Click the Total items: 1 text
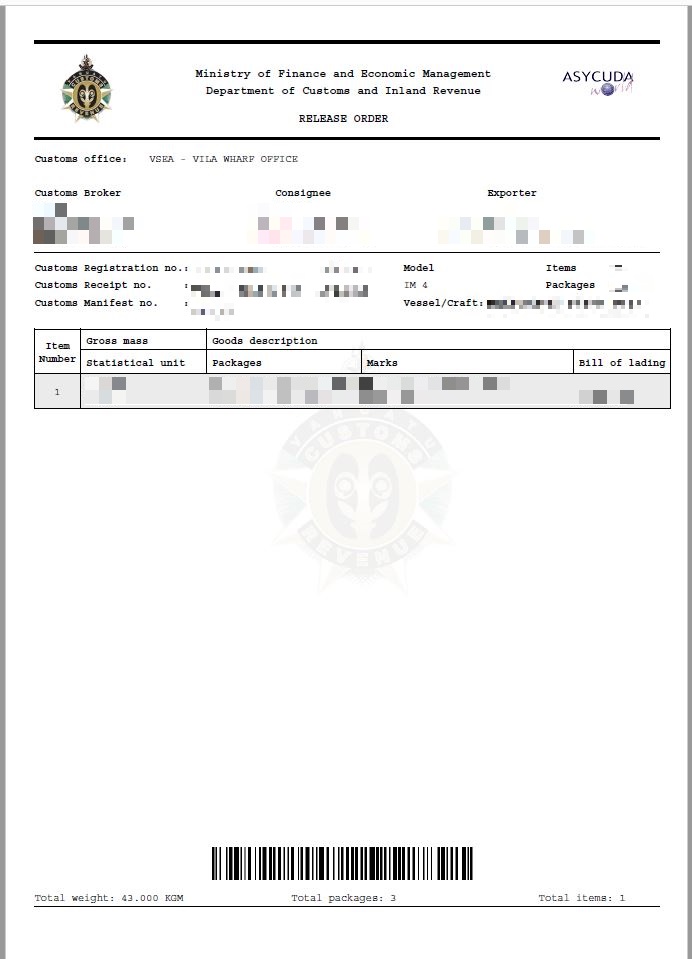This screenshot has height=959, width=692. pyautogui.click(x=581, y=898)
